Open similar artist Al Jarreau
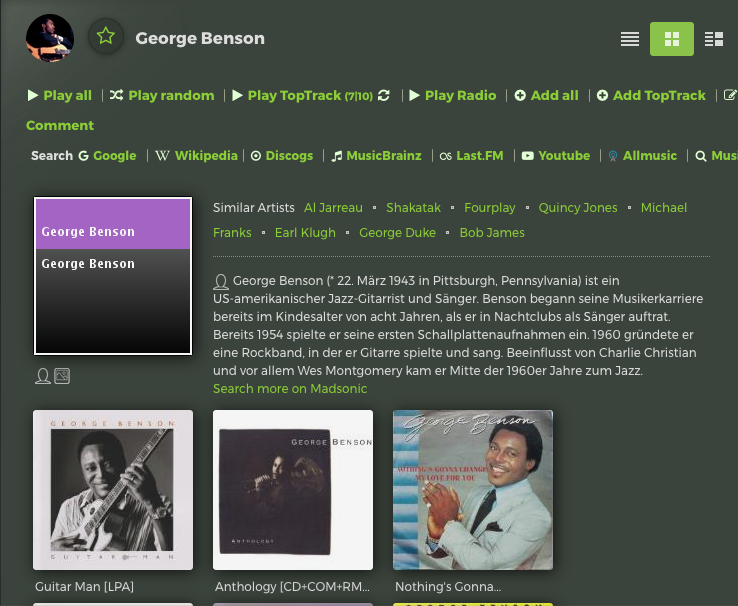The image size is (738, 606). click(x=333, y=207)
